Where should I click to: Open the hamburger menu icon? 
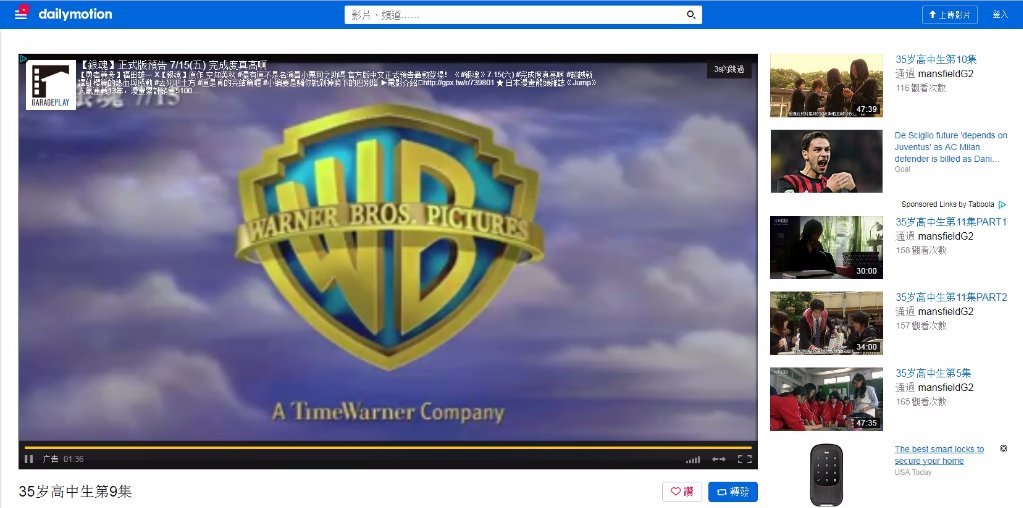22,12
